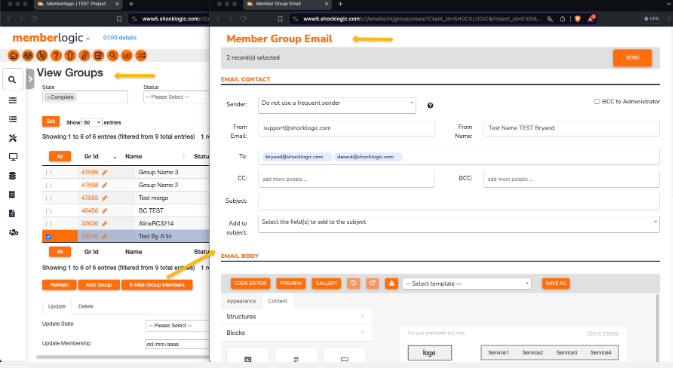
Task: Open the orange chart report icon
Action: pyautogui.click(x=127, y=55)
